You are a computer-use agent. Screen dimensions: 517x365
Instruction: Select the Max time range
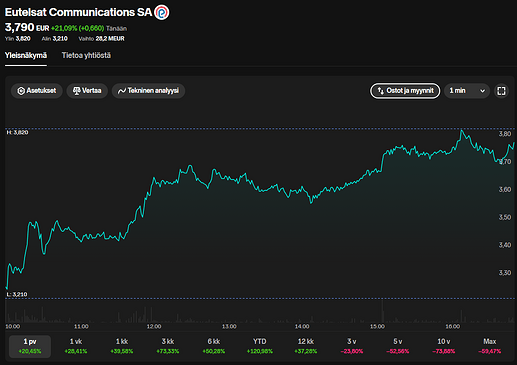pos(490,346)
